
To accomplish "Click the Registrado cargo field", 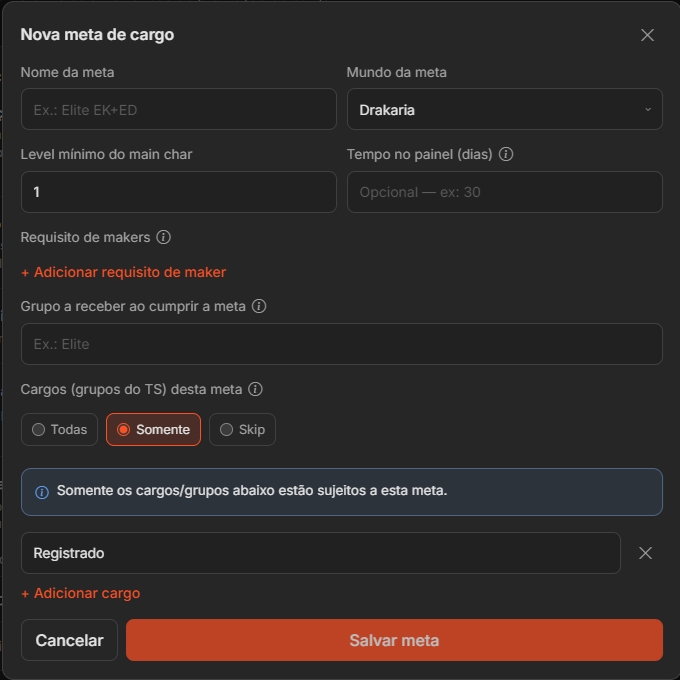I will [x=321, y=553].
